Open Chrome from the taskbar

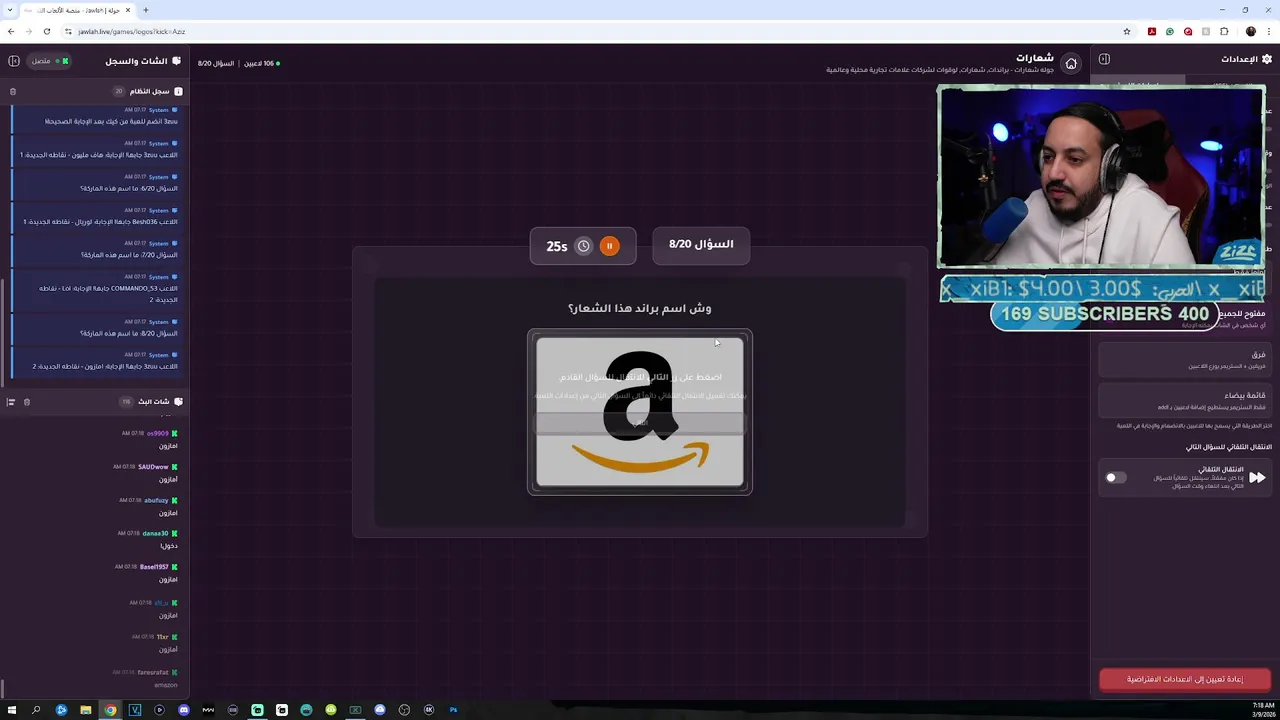click(110, 710)
